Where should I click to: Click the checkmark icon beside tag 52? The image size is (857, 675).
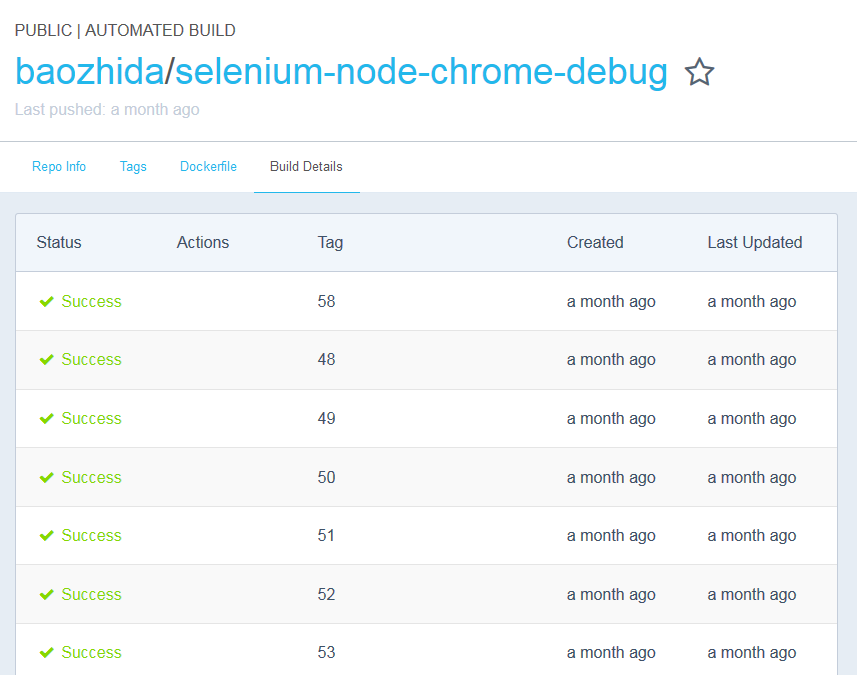46,594
